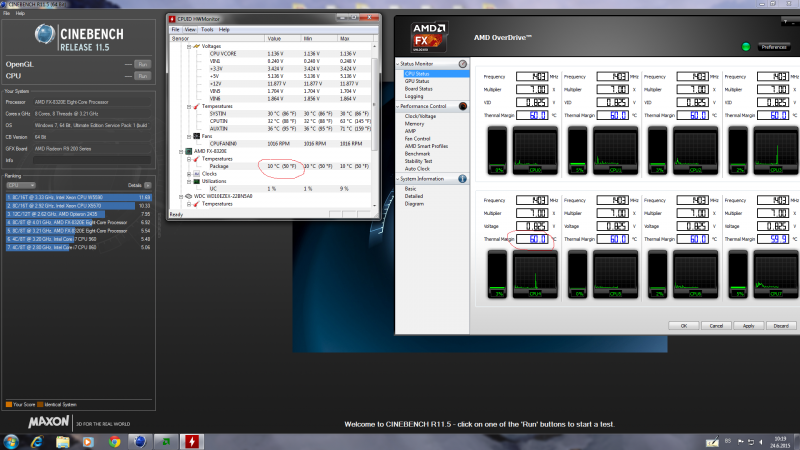Click Discard in AMD OverDrive

click(x=781, y=326)
